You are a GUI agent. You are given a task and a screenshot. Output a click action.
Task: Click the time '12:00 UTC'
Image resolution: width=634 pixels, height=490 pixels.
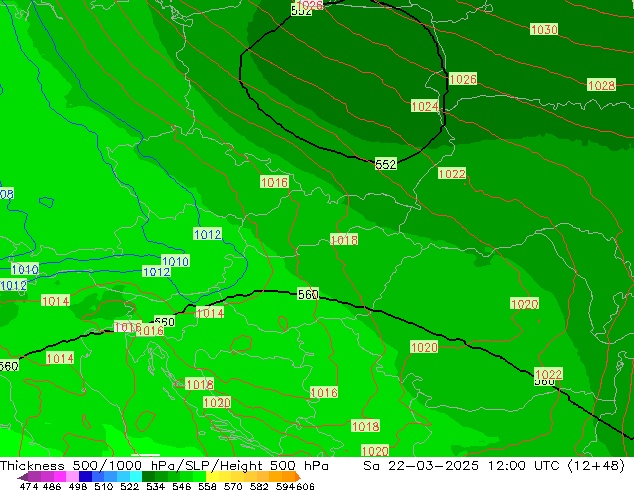[523, 466]
